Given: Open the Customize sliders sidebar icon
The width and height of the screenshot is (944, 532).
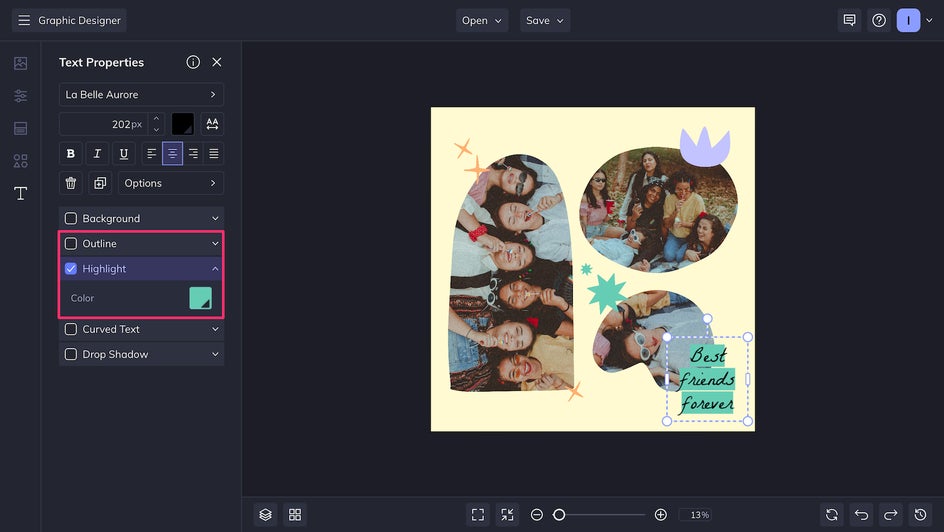Looking at the screenshot, I should pyautogui.click(x=20, y=96).
